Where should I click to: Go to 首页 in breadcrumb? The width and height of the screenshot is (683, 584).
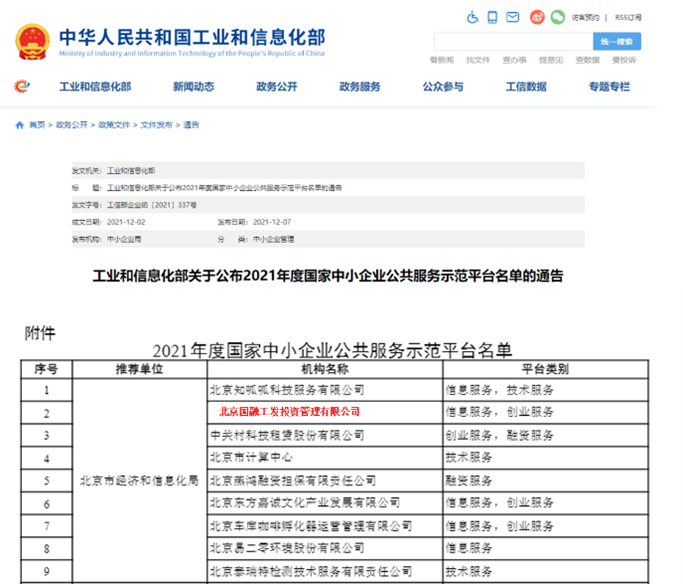tap(37, 125)
